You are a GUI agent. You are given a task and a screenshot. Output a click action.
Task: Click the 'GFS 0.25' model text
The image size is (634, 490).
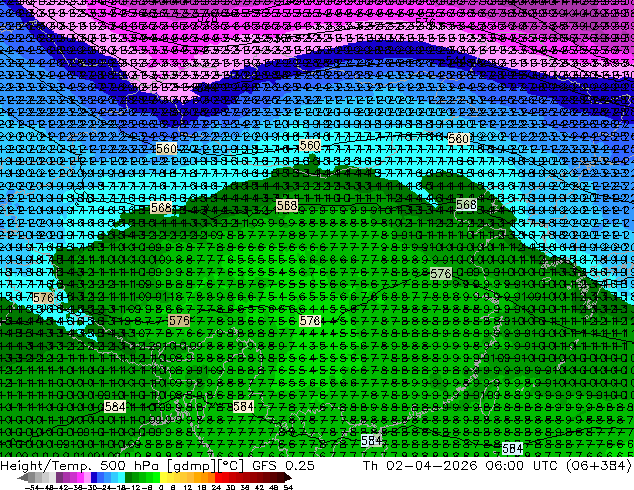pos(283,466)
